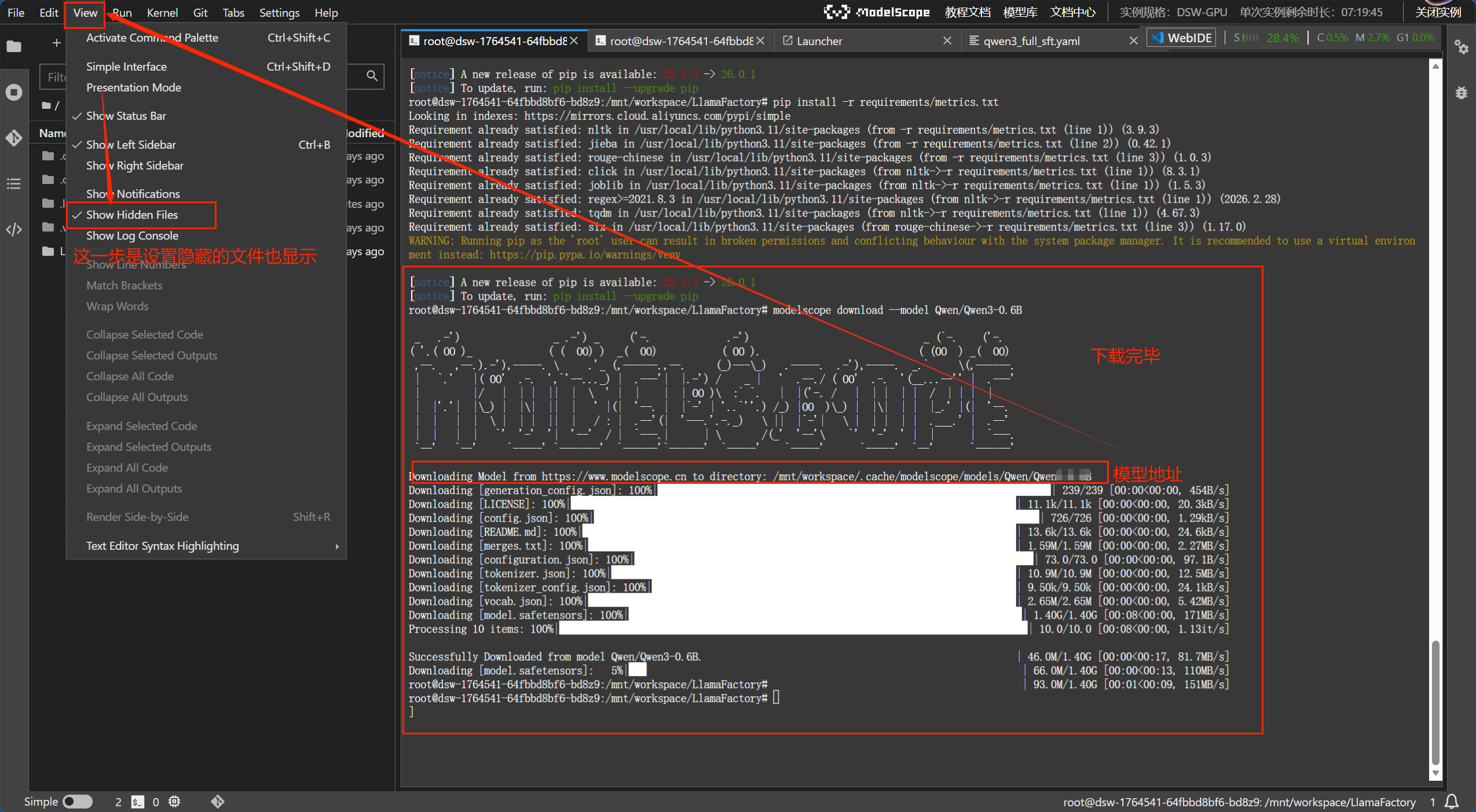The width and height of the screenshot is (1476, 812).
Task: Open the Git sidebar panel icon
Action: [14, 138]
